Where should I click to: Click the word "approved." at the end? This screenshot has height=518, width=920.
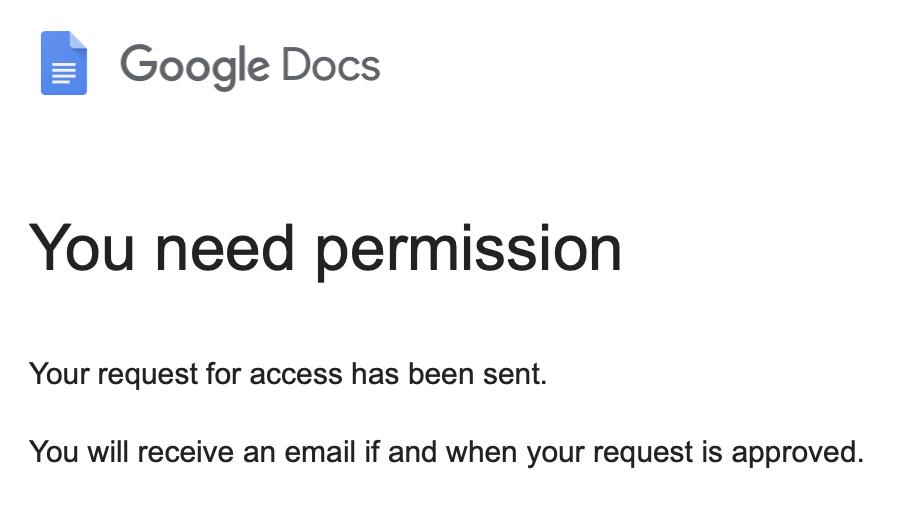(x=798, y=453)
